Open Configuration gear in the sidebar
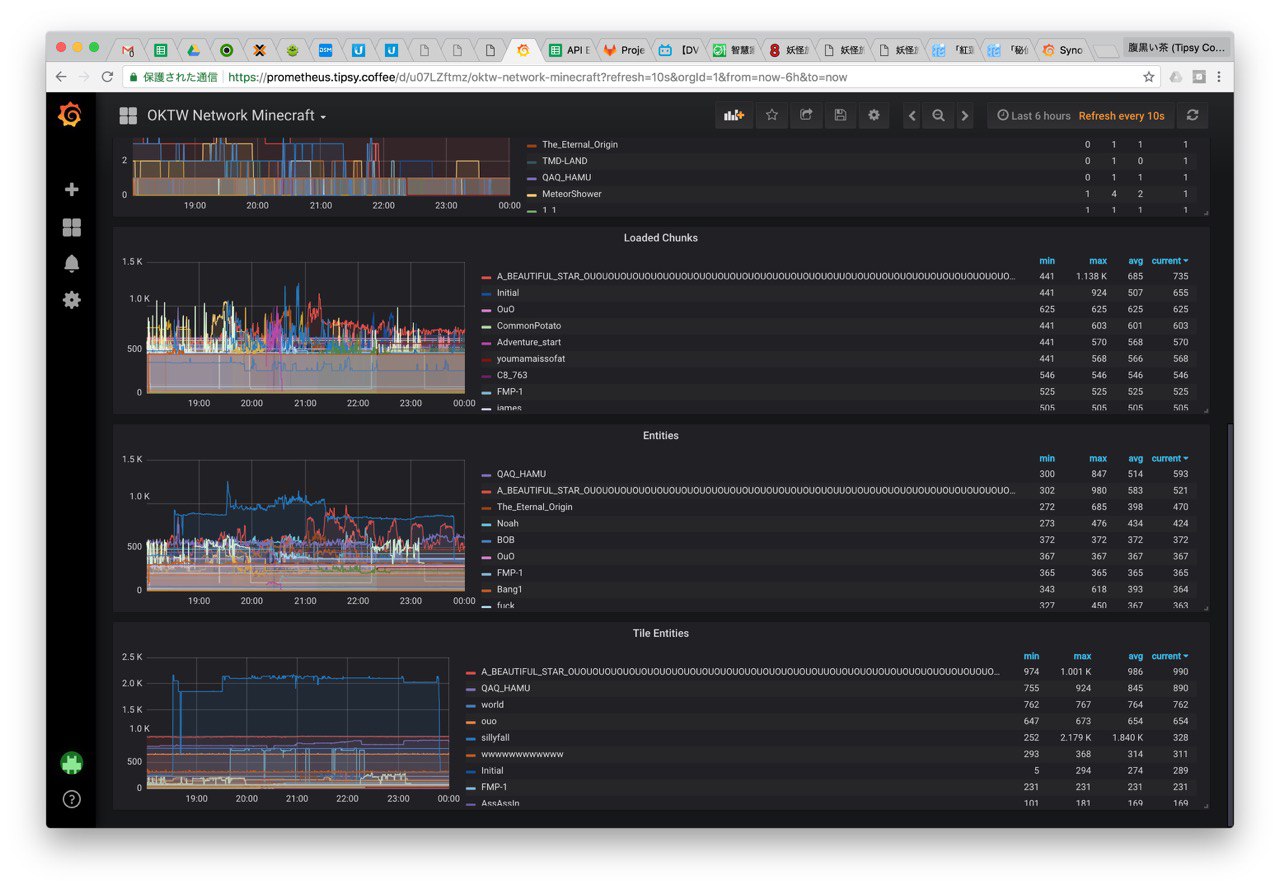 click(71, 299)
